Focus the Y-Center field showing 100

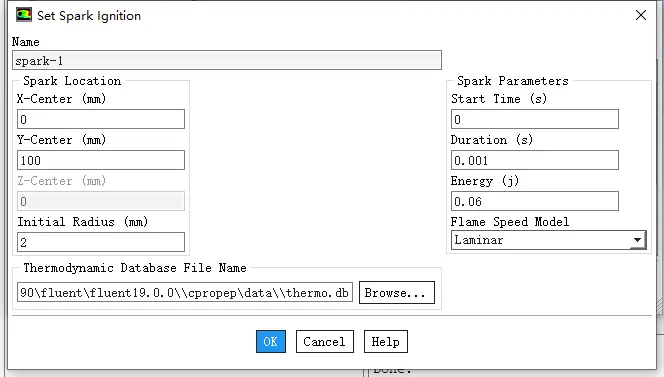click(x=101, y=160)
